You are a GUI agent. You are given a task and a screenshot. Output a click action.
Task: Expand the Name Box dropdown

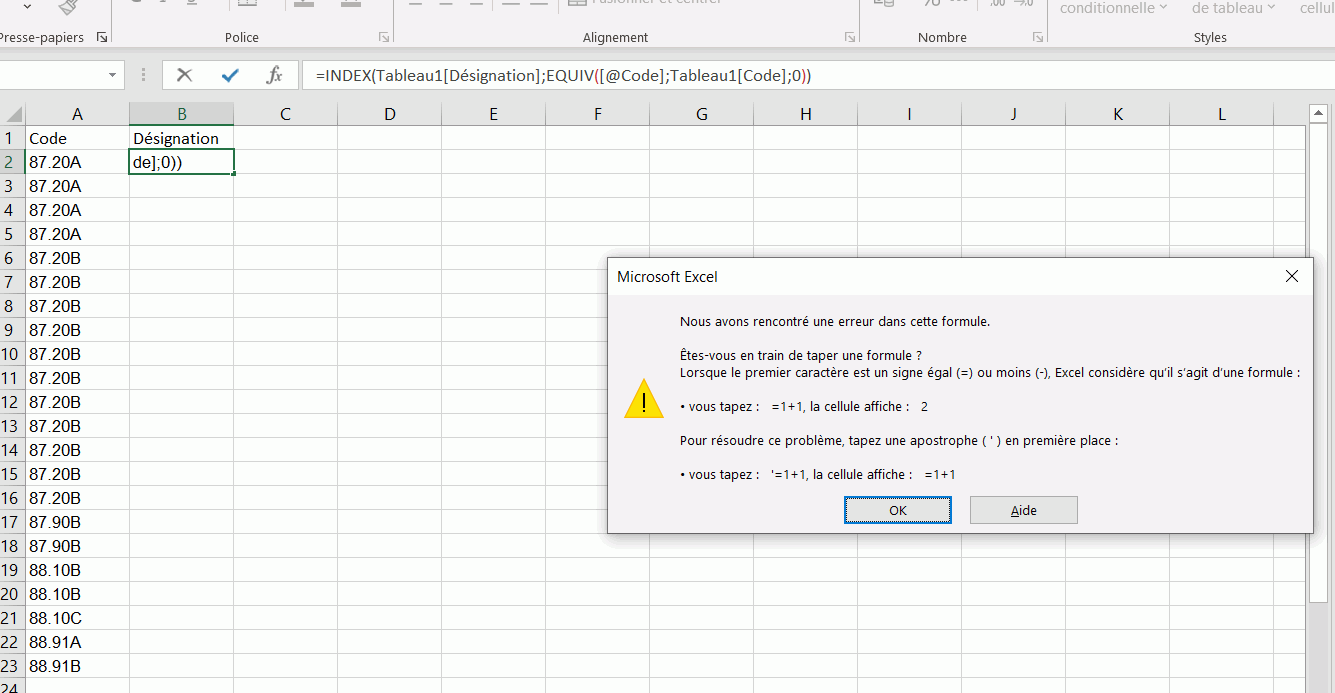pyautogui.click(x=112, y=75)
